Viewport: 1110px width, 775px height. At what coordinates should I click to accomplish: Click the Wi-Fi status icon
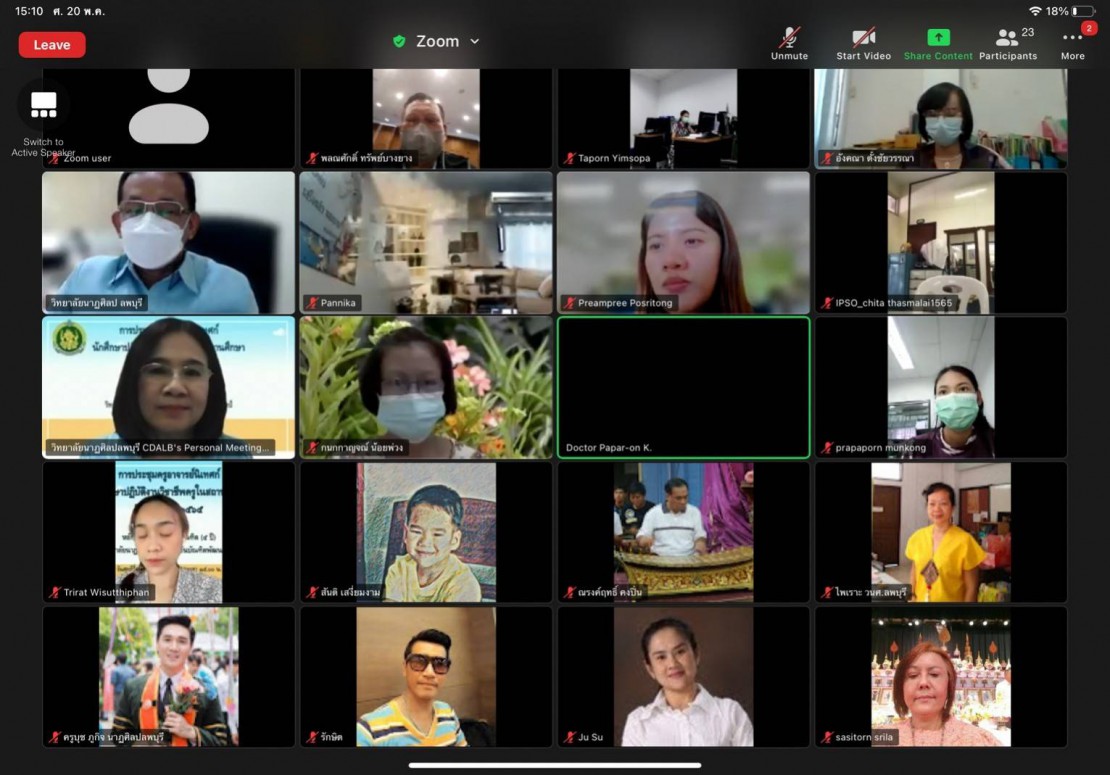coord(1036,11)
